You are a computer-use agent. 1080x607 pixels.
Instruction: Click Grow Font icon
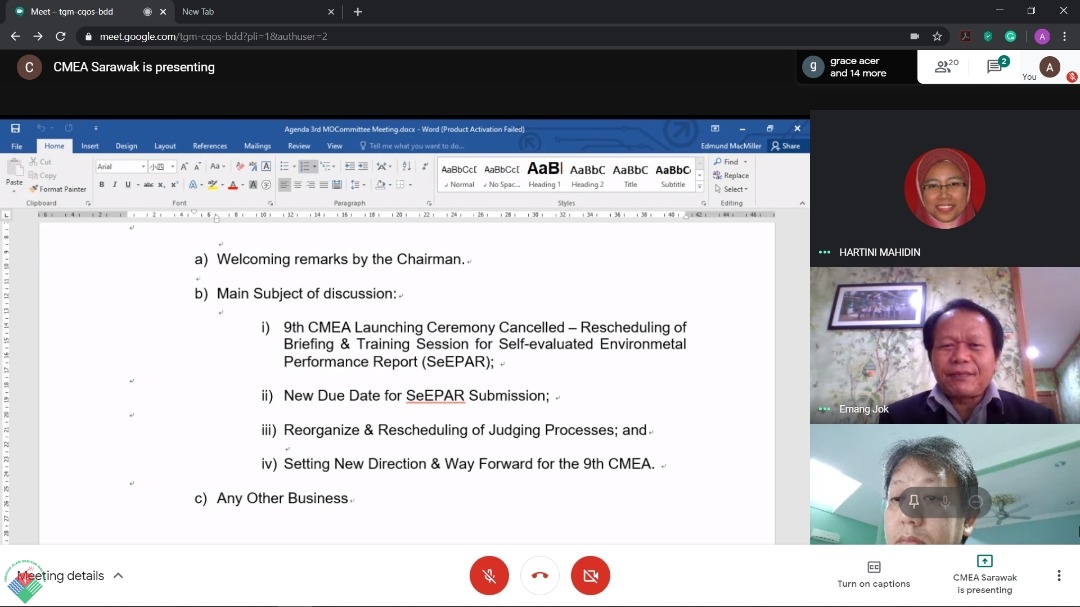(x=184, y=167)
